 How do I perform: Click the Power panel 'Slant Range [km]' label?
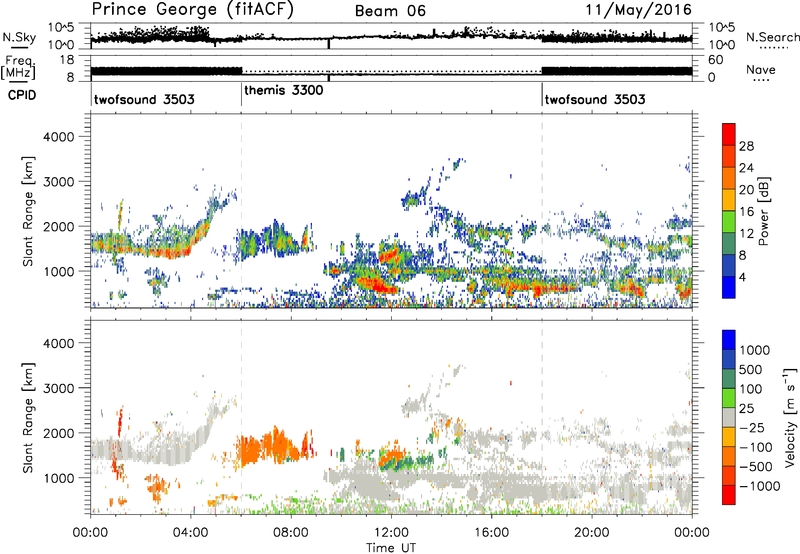click(x=29, y=211)
